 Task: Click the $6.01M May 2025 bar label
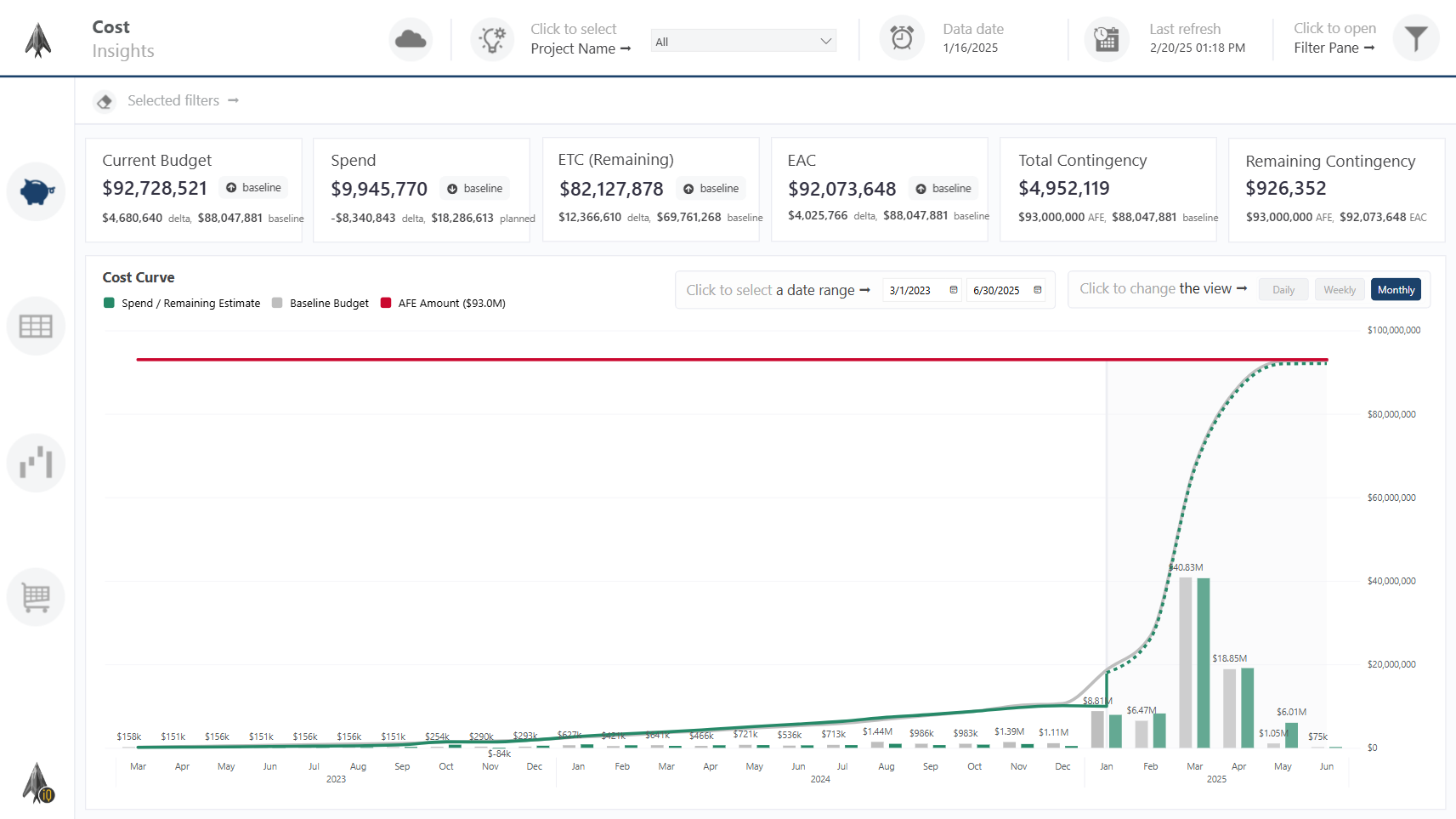pyautogui.click(x=1291, y=712)
